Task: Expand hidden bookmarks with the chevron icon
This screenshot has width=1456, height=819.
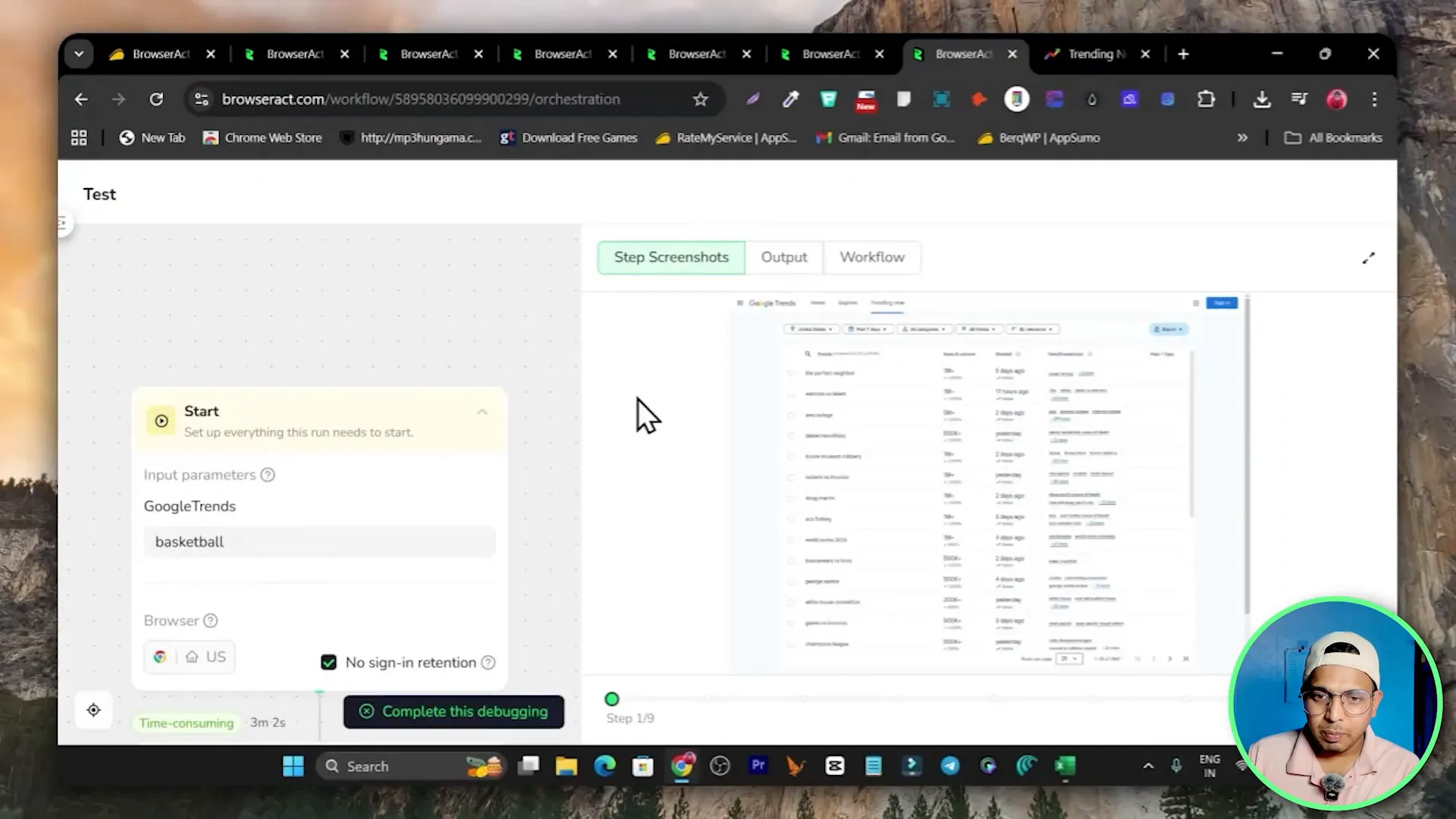Action: pyautogui.click(x=1242, y=137)
